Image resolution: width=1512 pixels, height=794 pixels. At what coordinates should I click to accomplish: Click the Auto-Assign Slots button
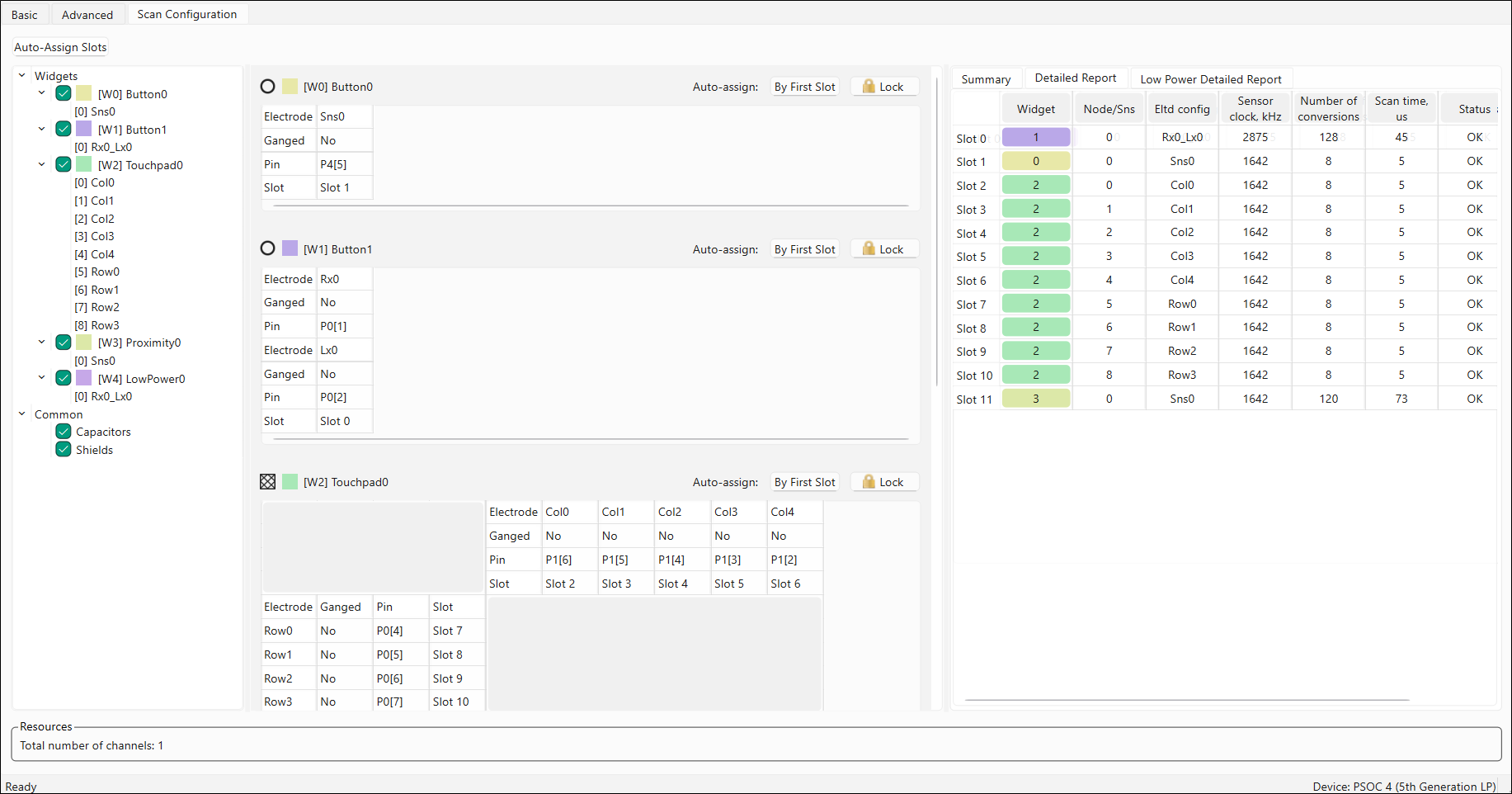pyautogui.click(x=60, y=47)
